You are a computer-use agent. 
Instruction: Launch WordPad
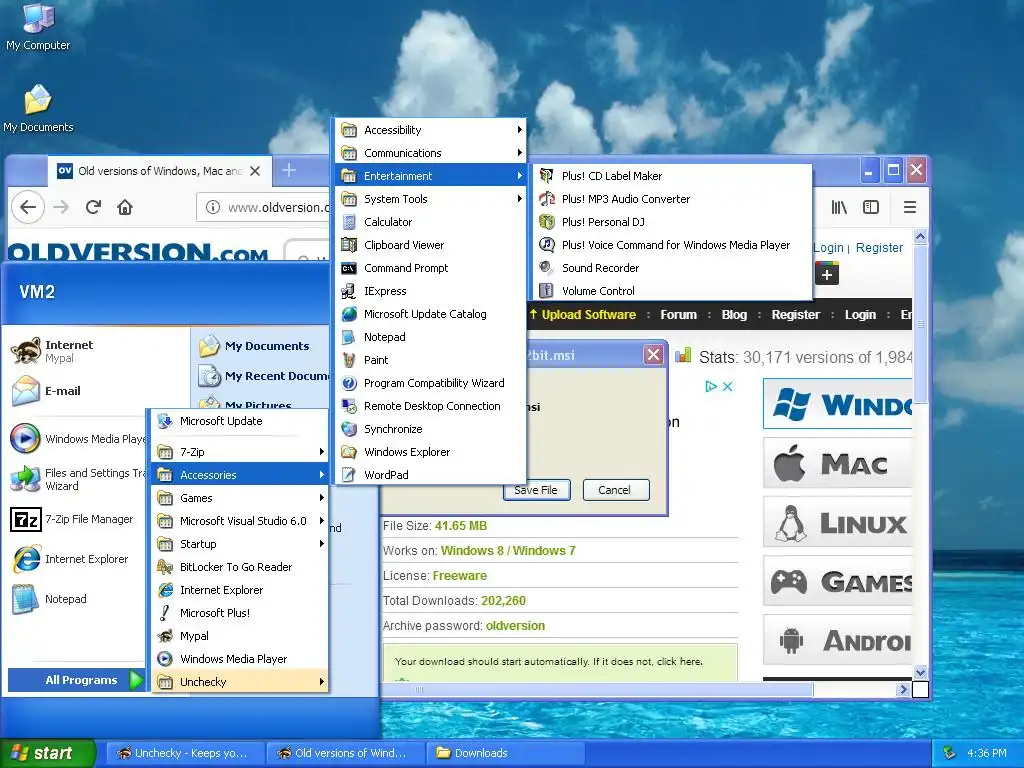(x=431, y=475)
